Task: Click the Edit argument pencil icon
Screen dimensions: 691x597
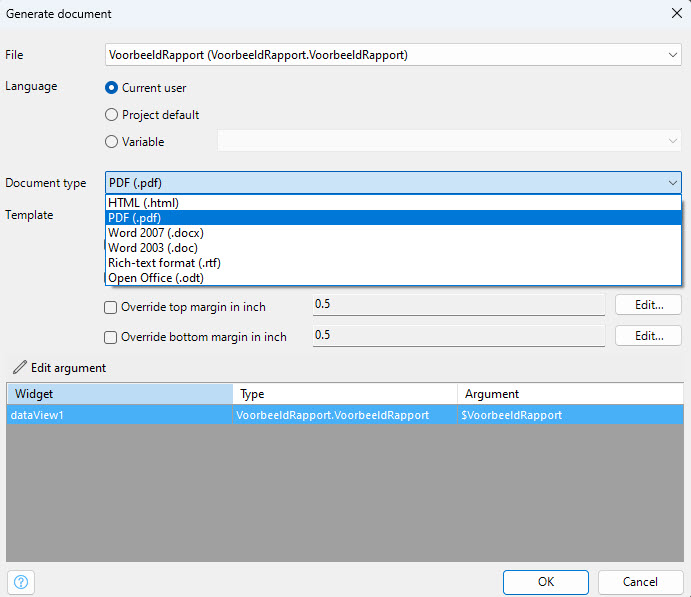Action: pyautogui.click(x=20, y=368)
